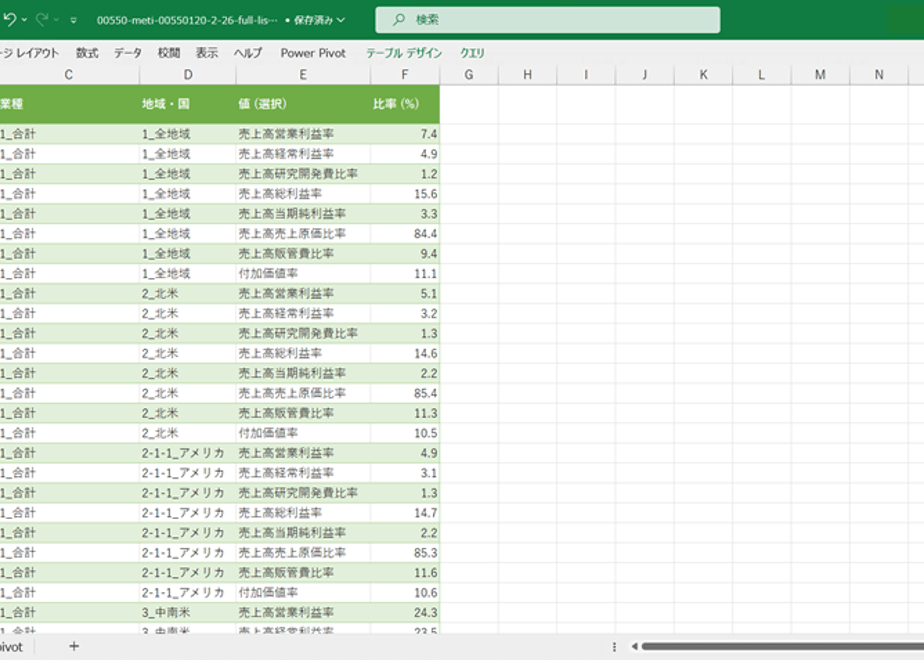Select 売上高売上原価比率 cell with value 85.3
Viewport: 924px width, 660px height.
pyautogui.click(x=303, y=552)
